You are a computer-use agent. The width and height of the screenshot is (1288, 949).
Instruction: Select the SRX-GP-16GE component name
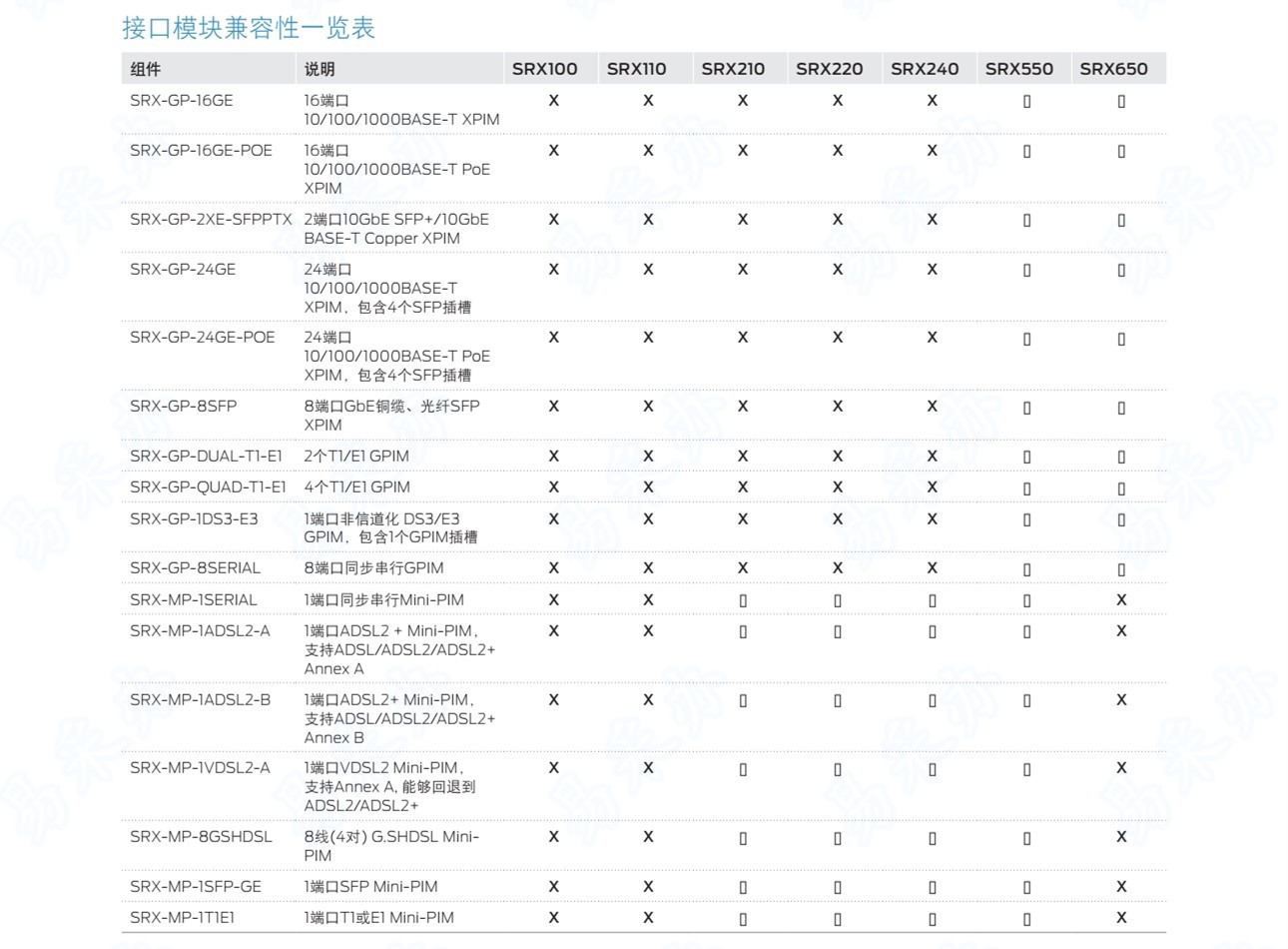(182, 101)
